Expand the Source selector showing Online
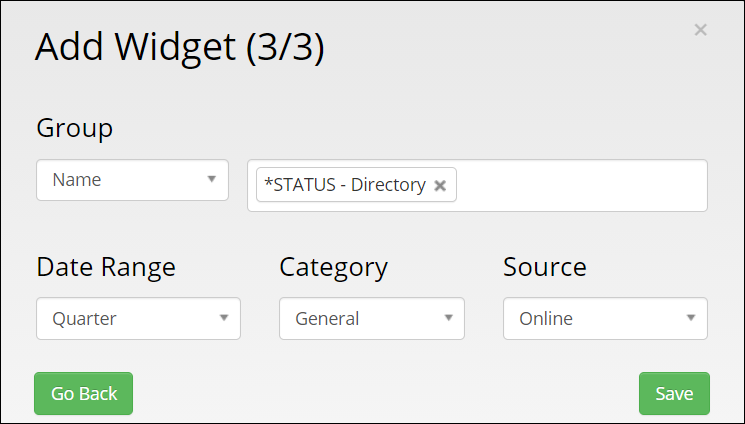 click(x=605, y=319)
